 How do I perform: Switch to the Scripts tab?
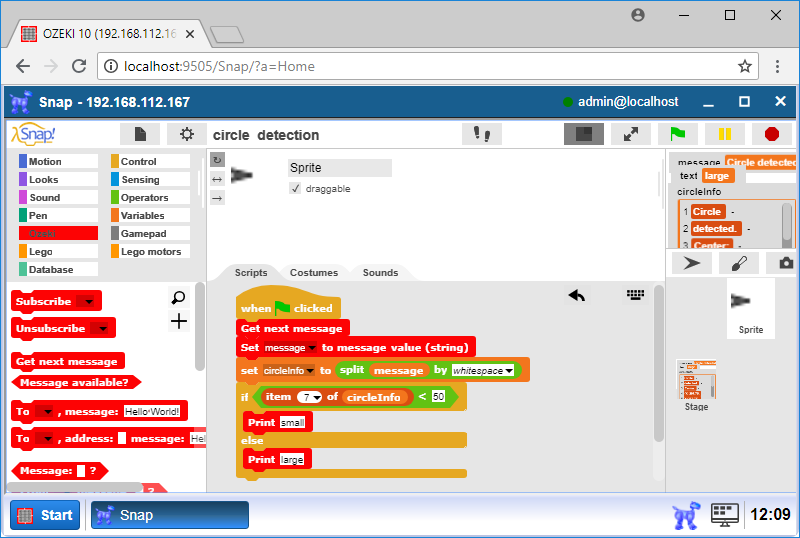[251, 273]
